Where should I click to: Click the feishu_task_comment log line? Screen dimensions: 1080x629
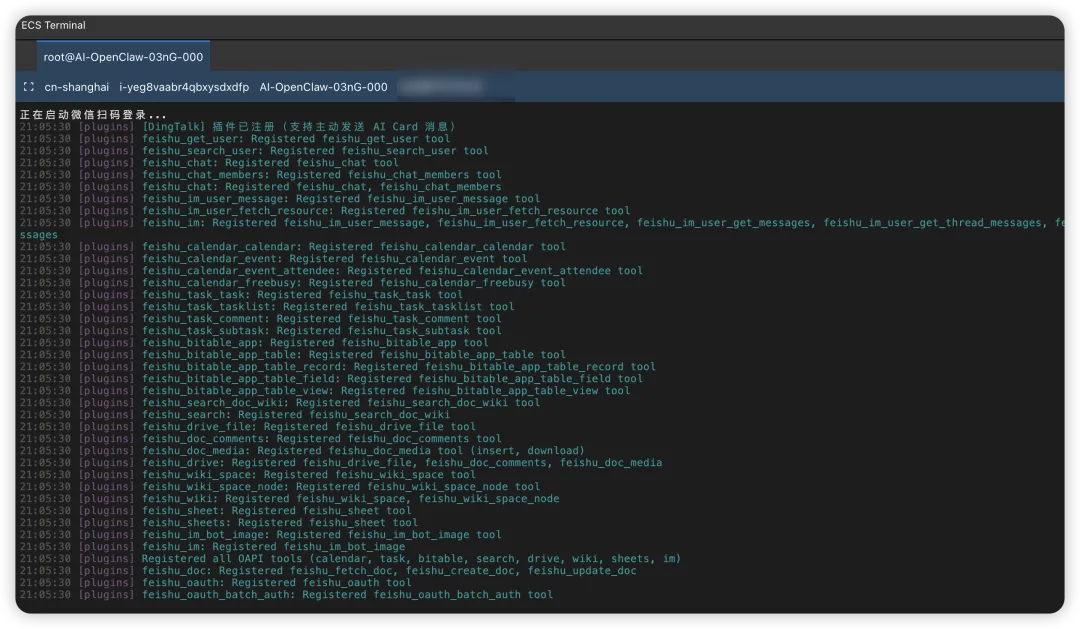coord(260,319)
